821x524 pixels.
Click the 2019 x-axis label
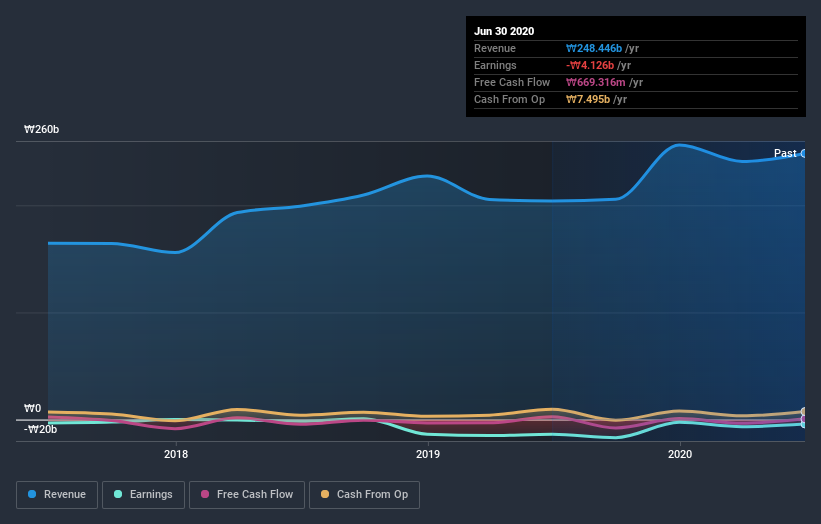pyautogui.click(x=428, y=454)
